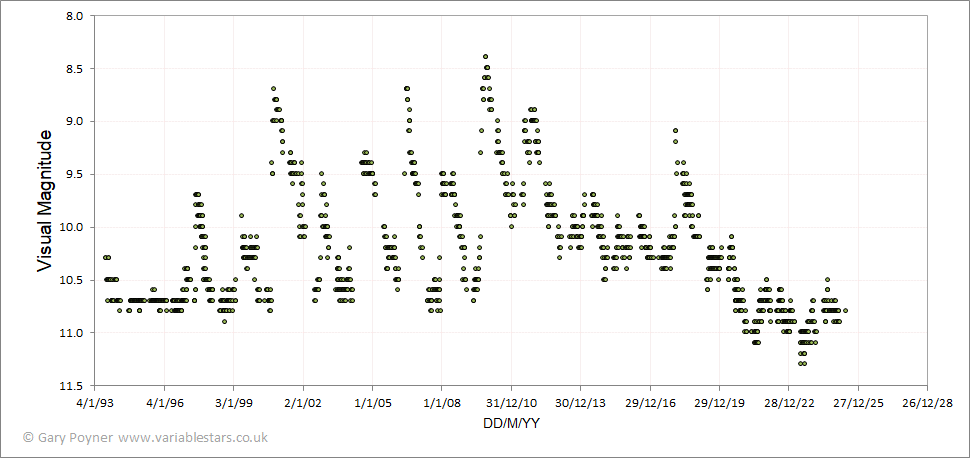Click the 28/12/22 date label
Image resolution: width=970 pixels, height=458 pixels.
tap(788, 404)
